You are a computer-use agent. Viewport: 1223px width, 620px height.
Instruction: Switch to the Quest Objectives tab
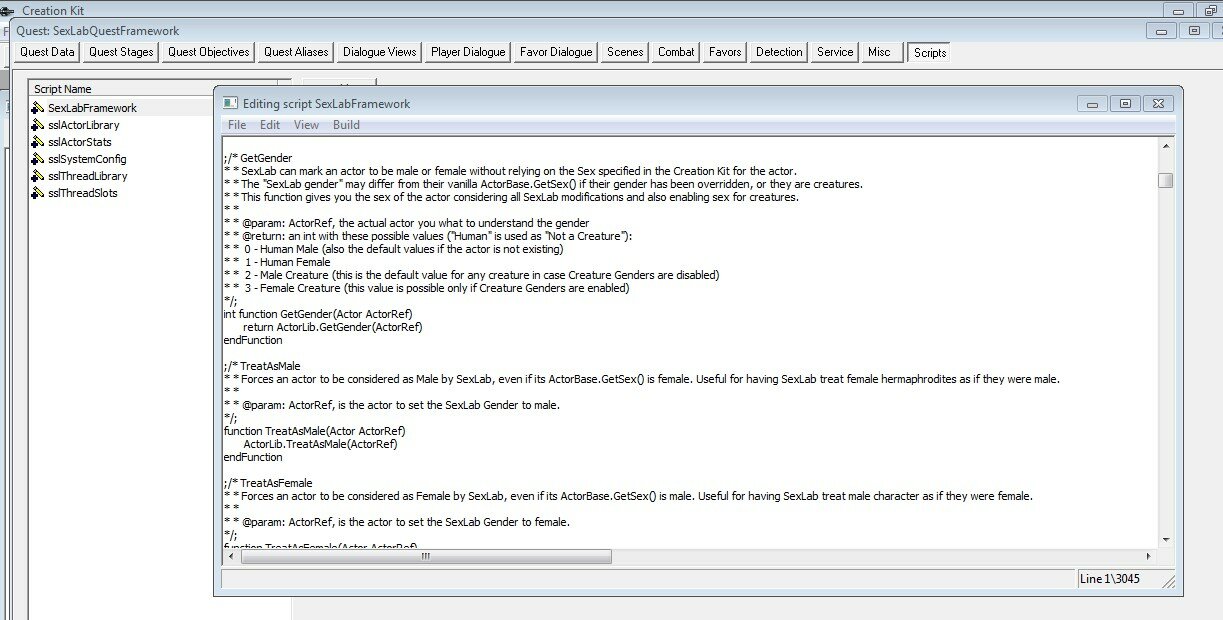pyautogui.click(x=209, y=52)
